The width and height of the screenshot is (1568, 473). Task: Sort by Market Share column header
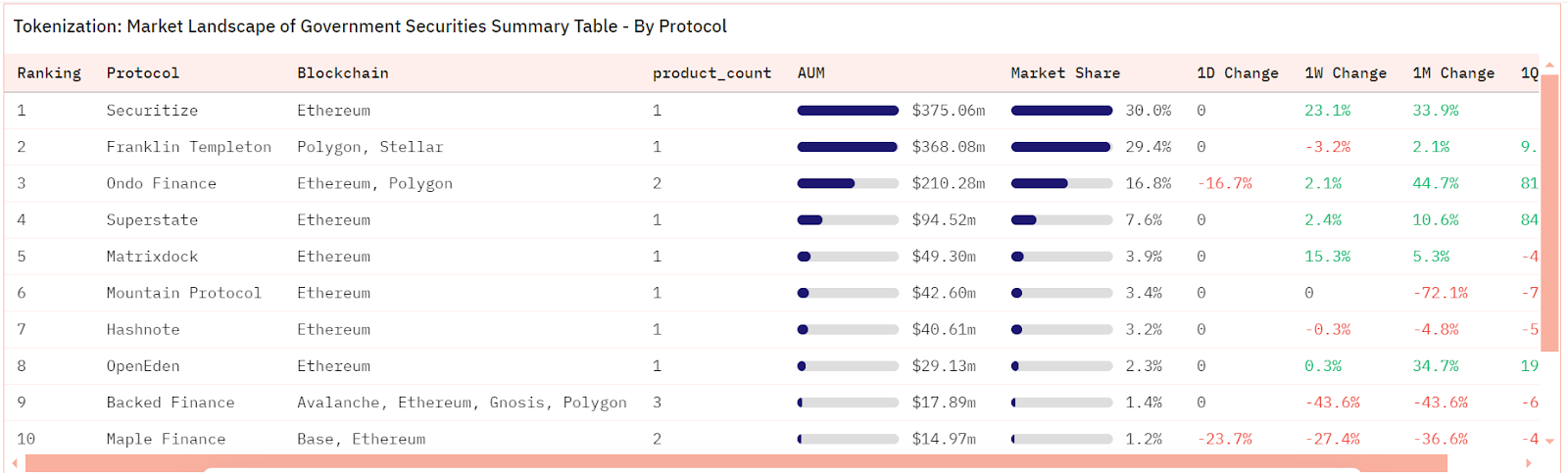1065,73
